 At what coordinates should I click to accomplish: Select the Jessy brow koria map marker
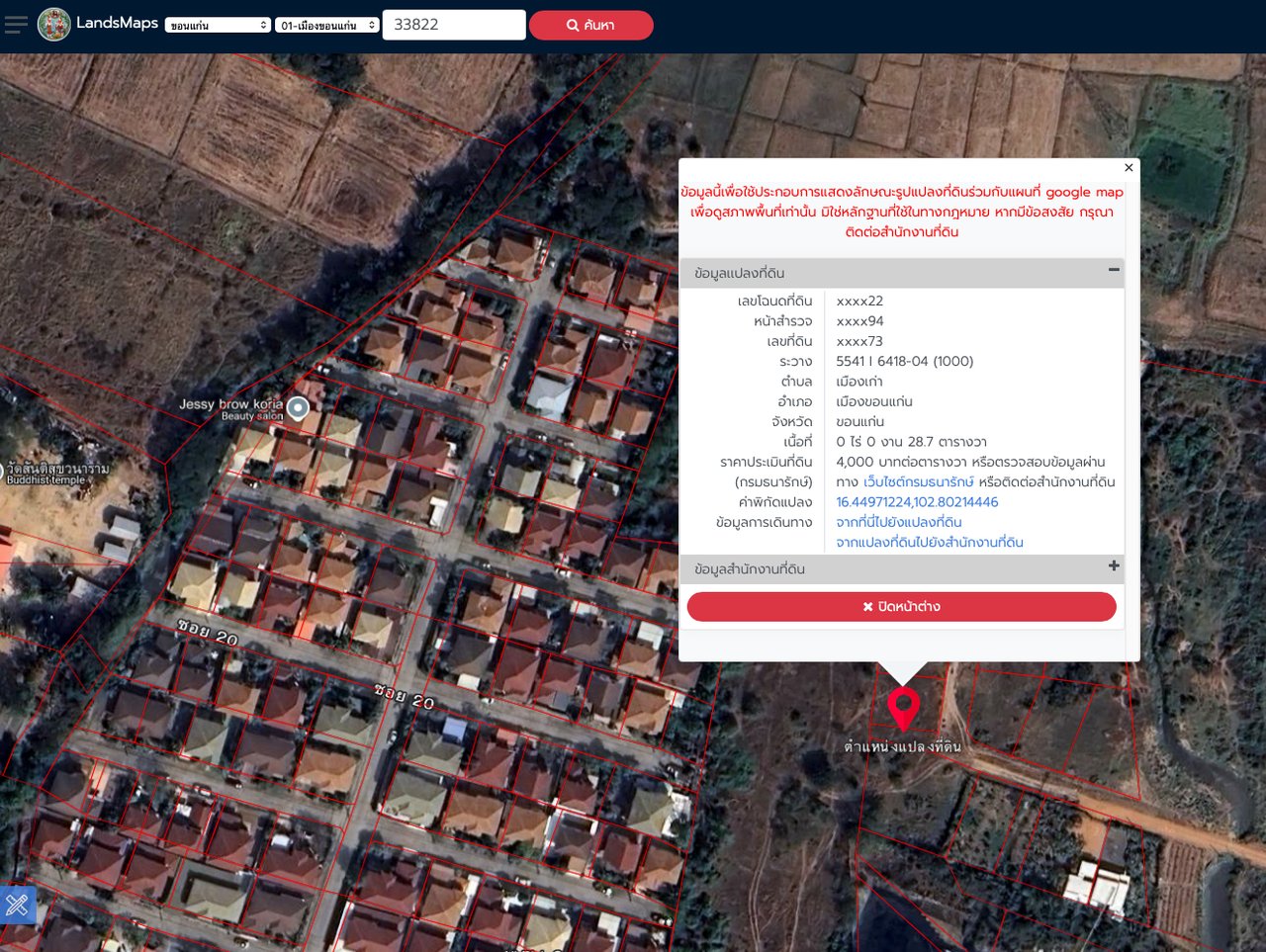pos(298,407)
